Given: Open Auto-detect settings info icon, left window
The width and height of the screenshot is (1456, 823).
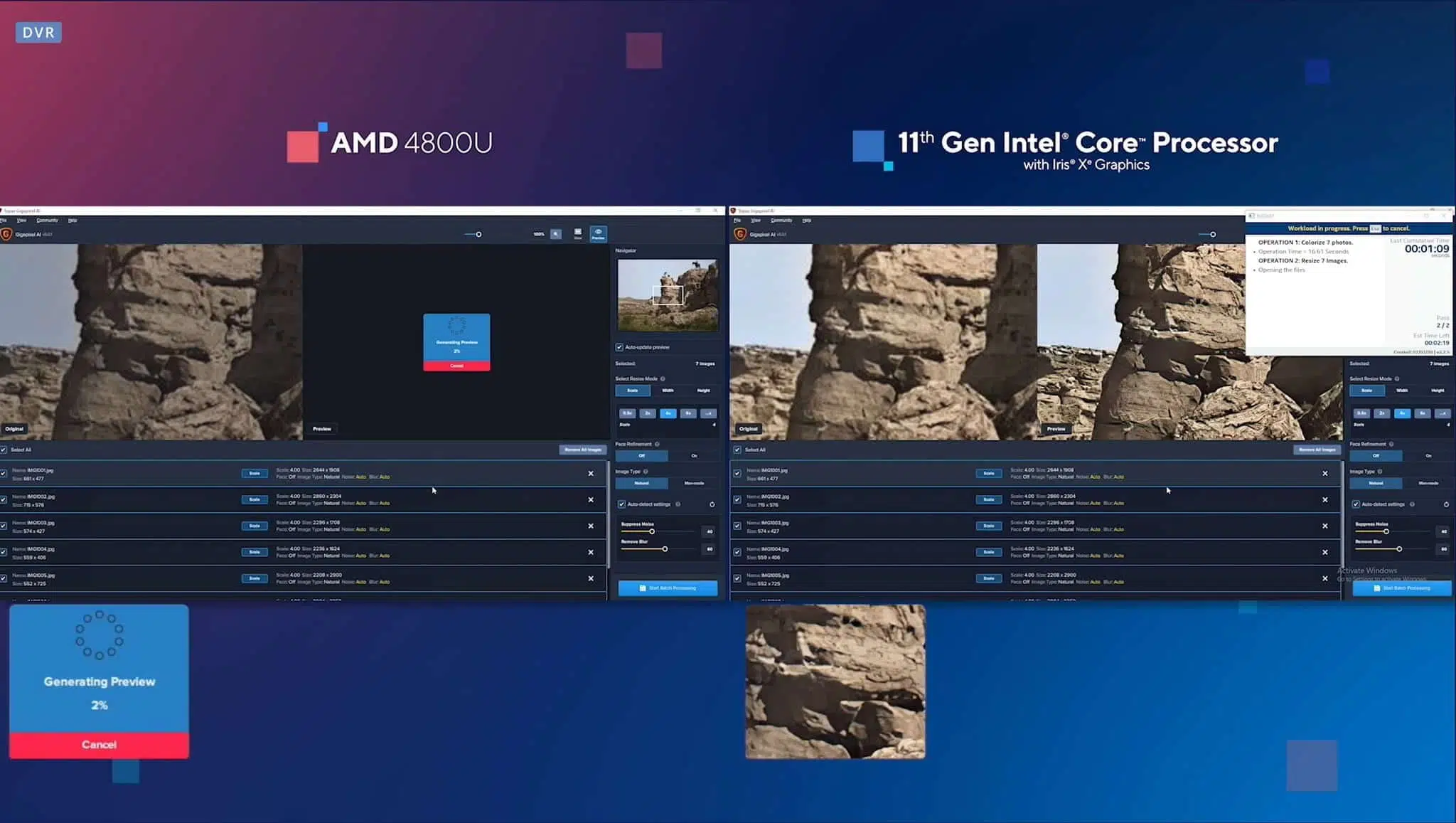Looking at the screenshot, I should point(678,504).
